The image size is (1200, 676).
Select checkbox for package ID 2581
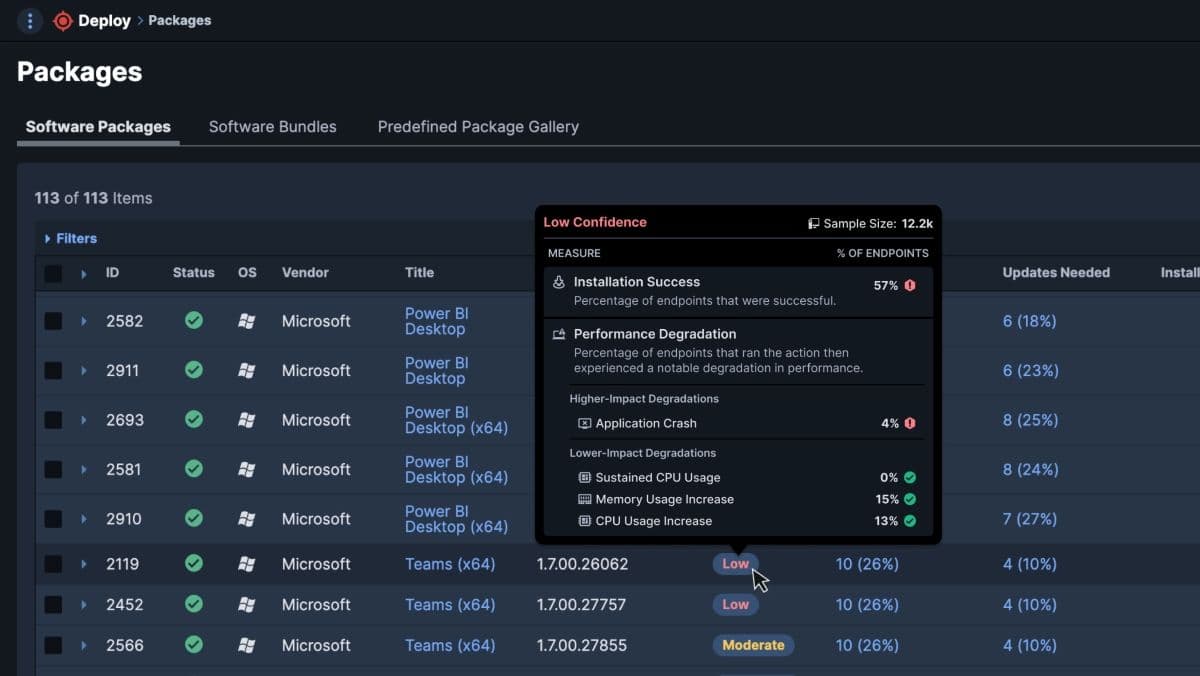click(53, 469)
